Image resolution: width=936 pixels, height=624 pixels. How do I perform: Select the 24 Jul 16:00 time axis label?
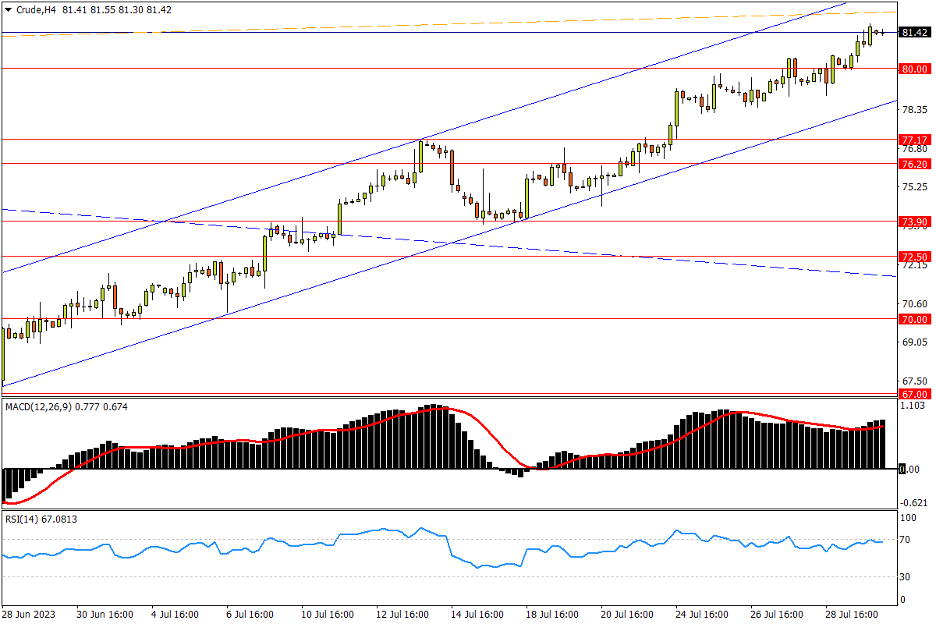pyautogui.click(x=700, y=614)
